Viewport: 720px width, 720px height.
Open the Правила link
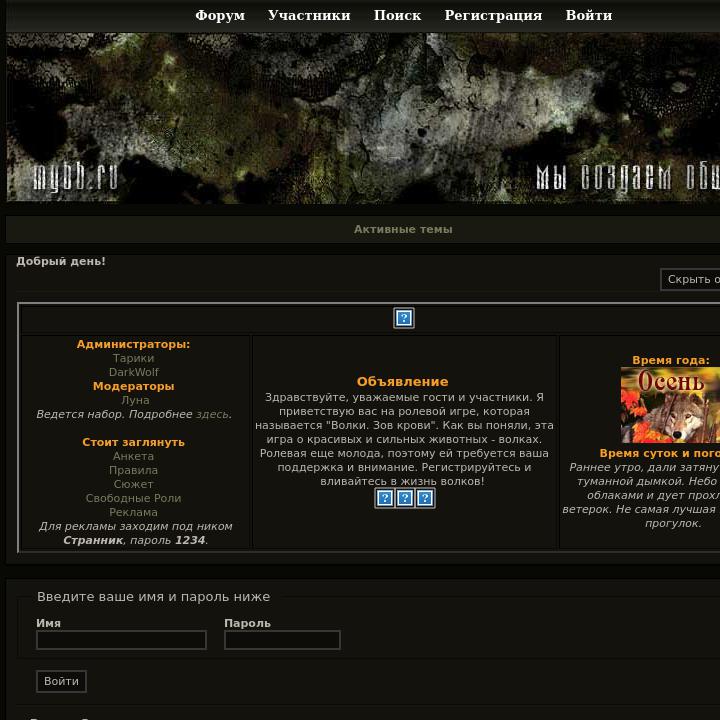click(134, 470)
